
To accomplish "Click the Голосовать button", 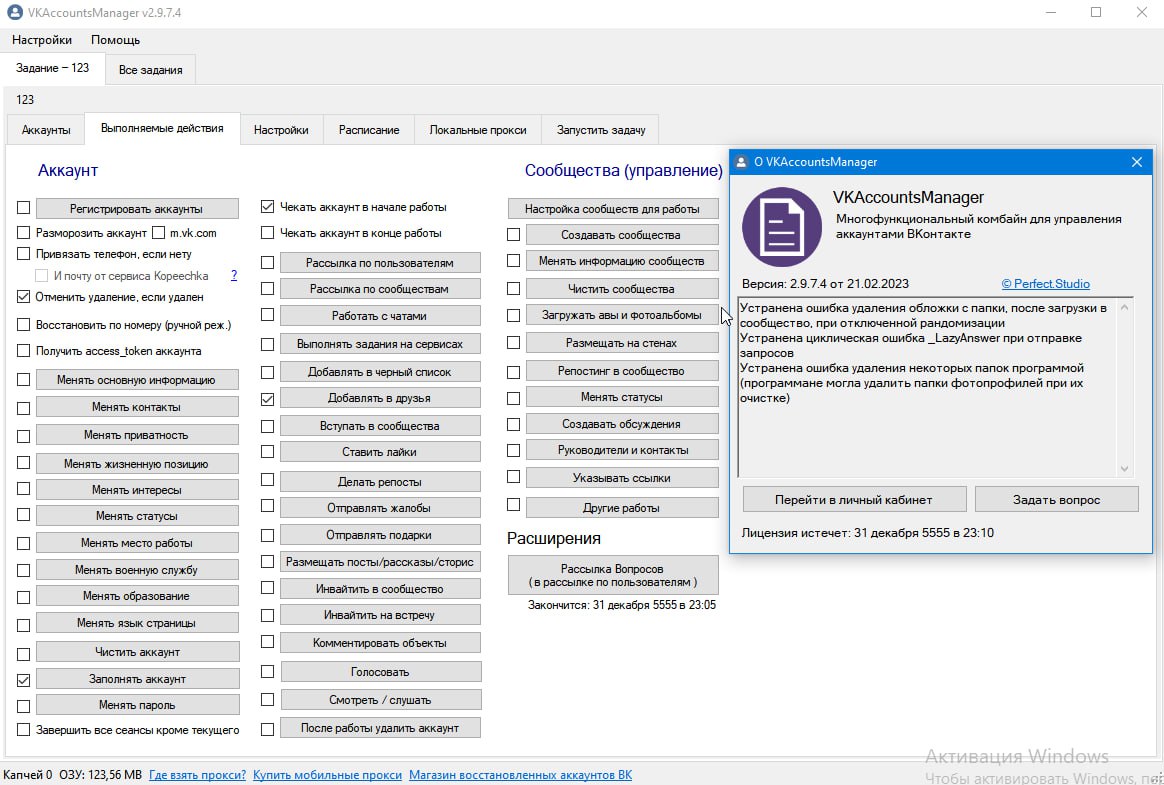I will [x=380, y=672].
